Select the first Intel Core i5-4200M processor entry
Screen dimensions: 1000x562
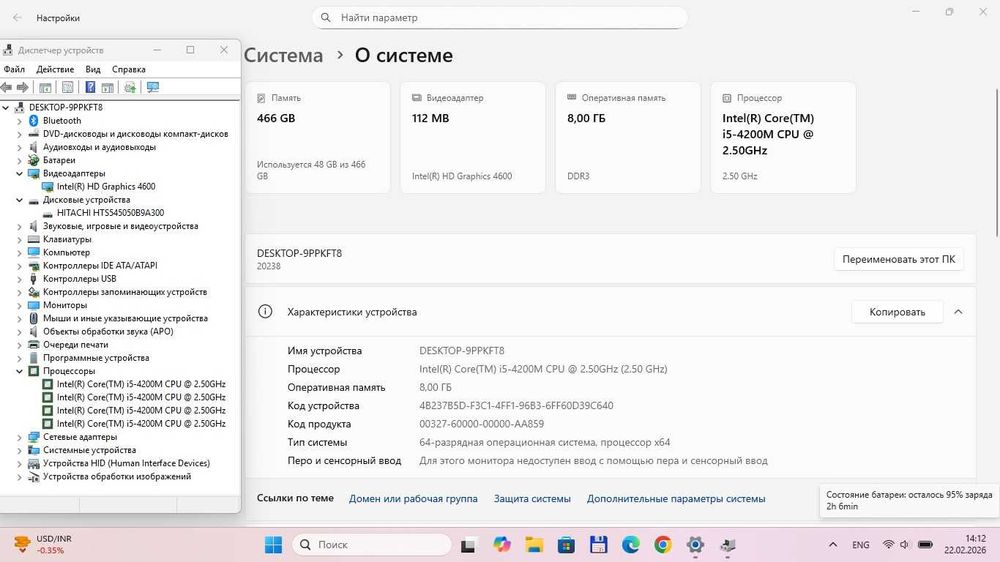(x=141, y=384)
